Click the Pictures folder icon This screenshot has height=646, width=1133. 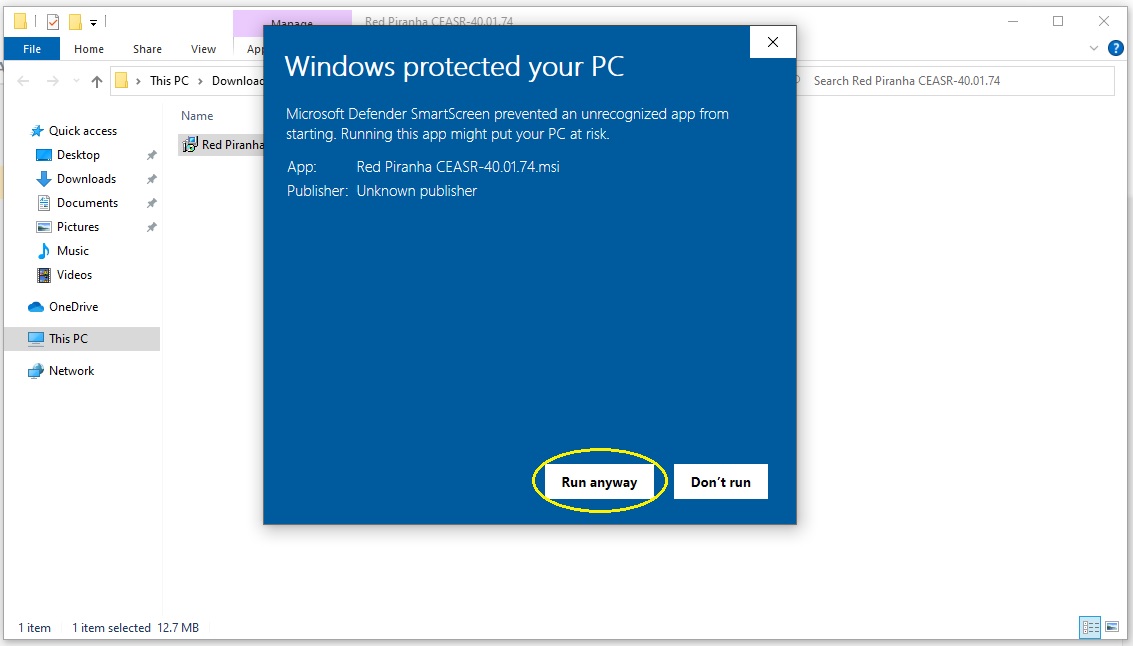pos(44,227)
